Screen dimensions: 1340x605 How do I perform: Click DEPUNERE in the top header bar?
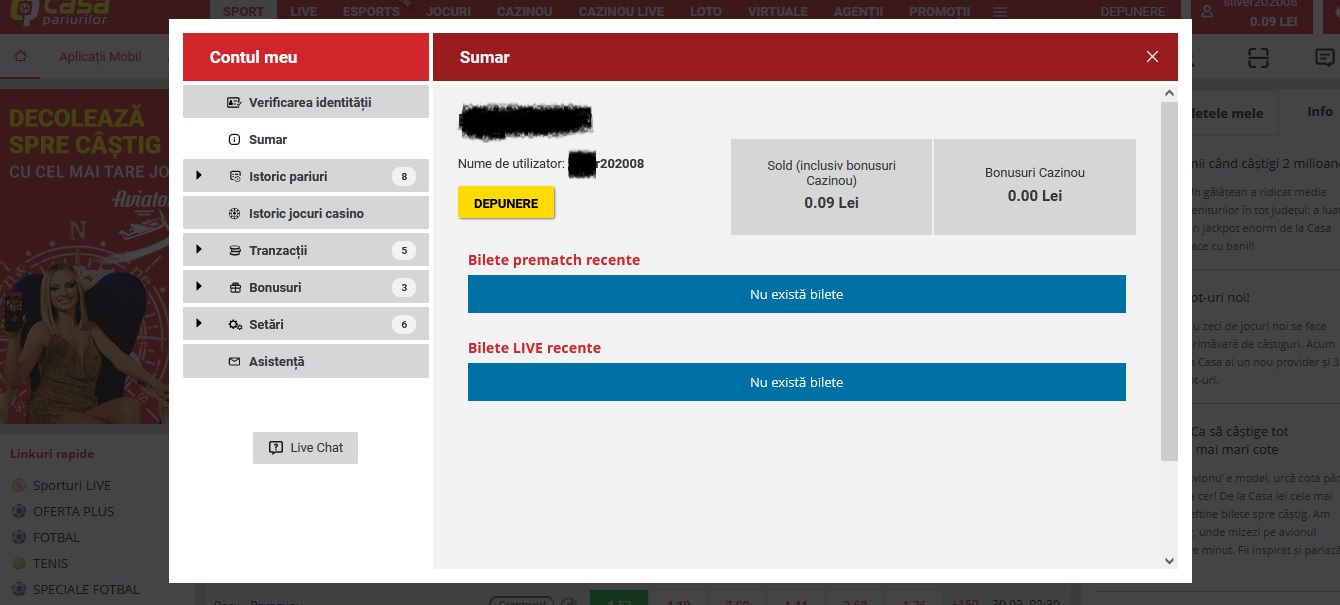(1131, 12)
